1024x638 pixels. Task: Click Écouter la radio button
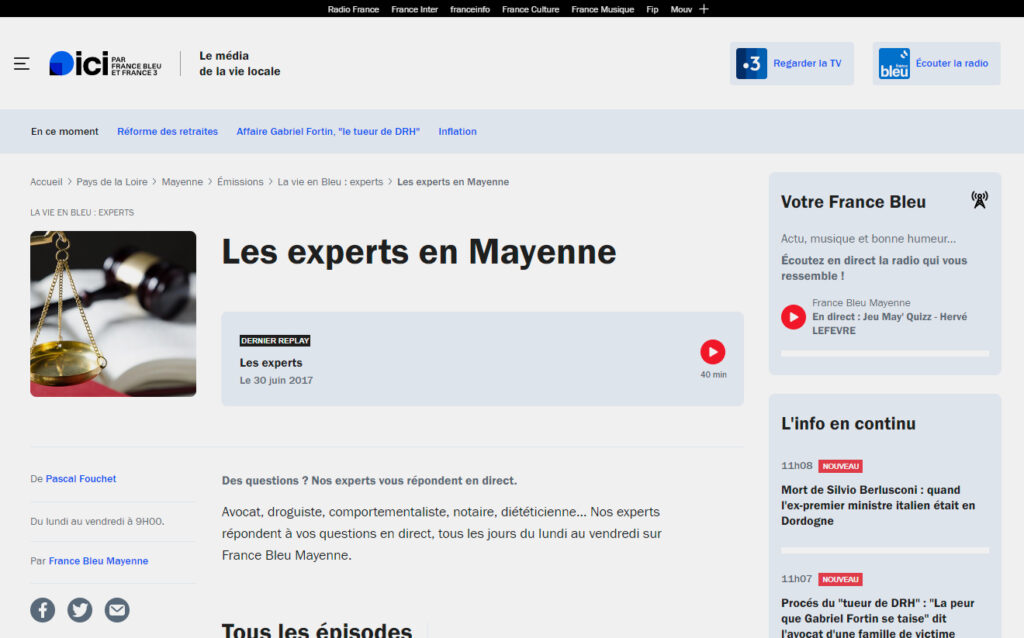pos(936,63)
